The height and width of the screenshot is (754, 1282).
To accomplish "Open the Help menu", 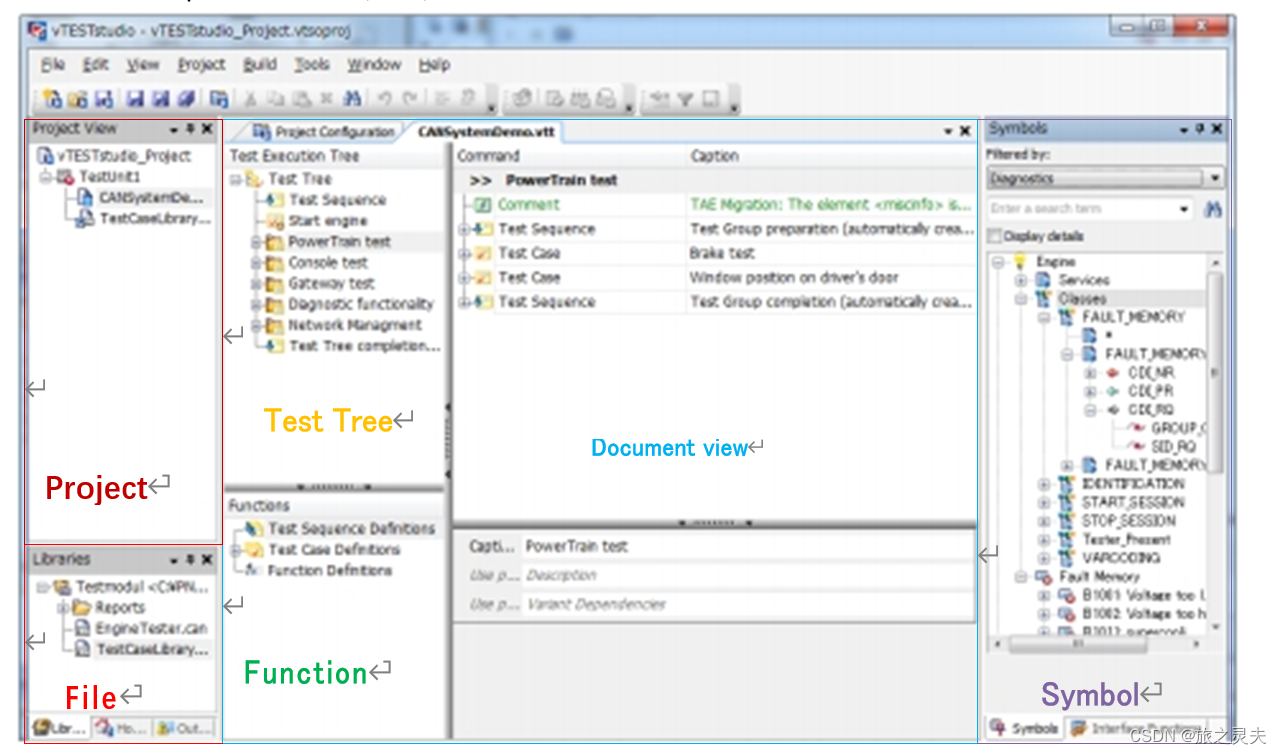I will (434, 65).
